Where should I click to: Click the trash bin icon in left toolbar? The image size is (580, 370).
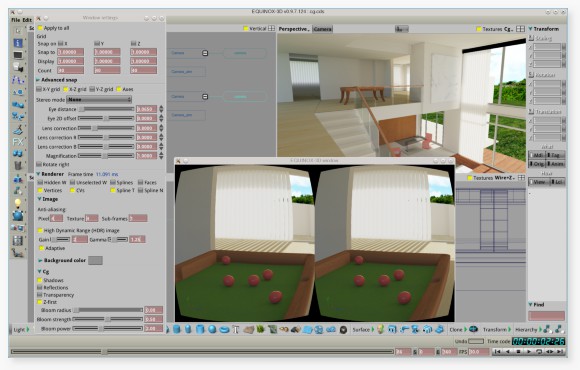18,165
